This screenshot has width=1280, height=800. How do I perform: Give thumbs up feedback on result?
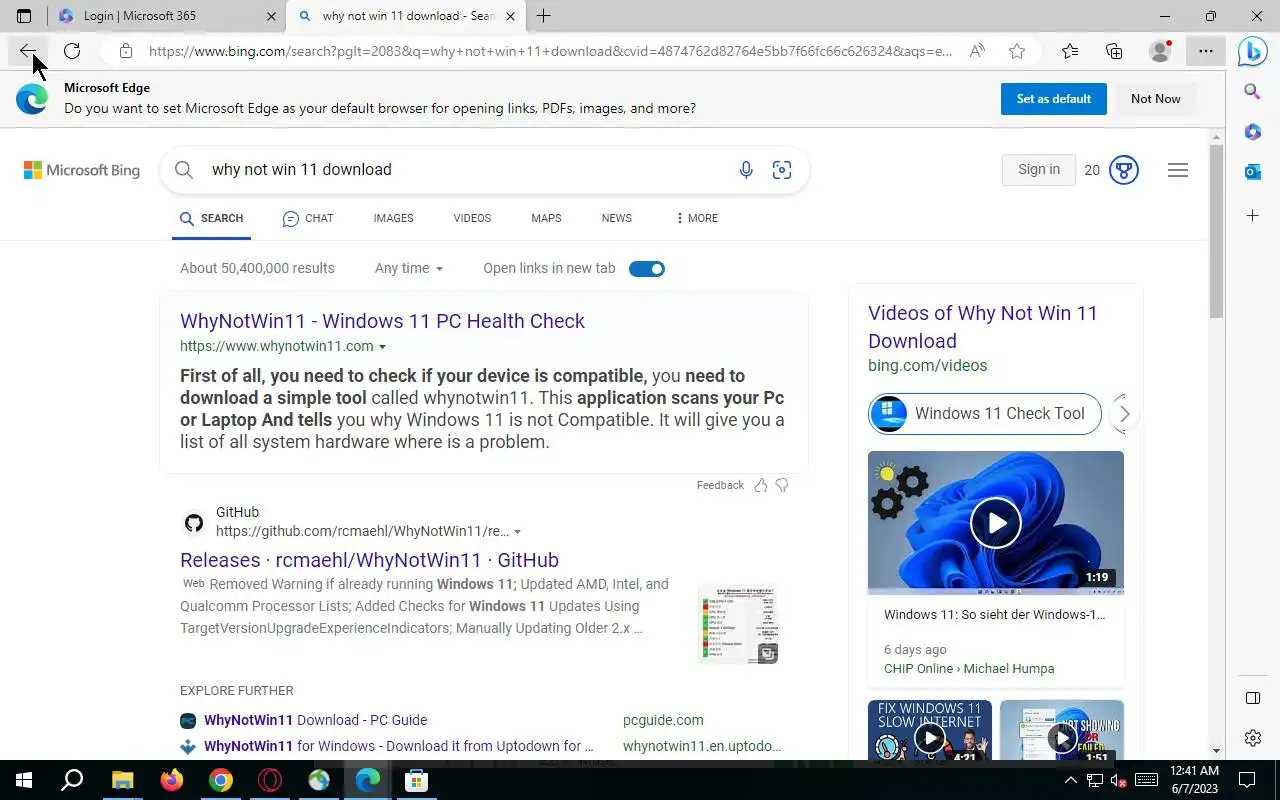coord(761,485)
